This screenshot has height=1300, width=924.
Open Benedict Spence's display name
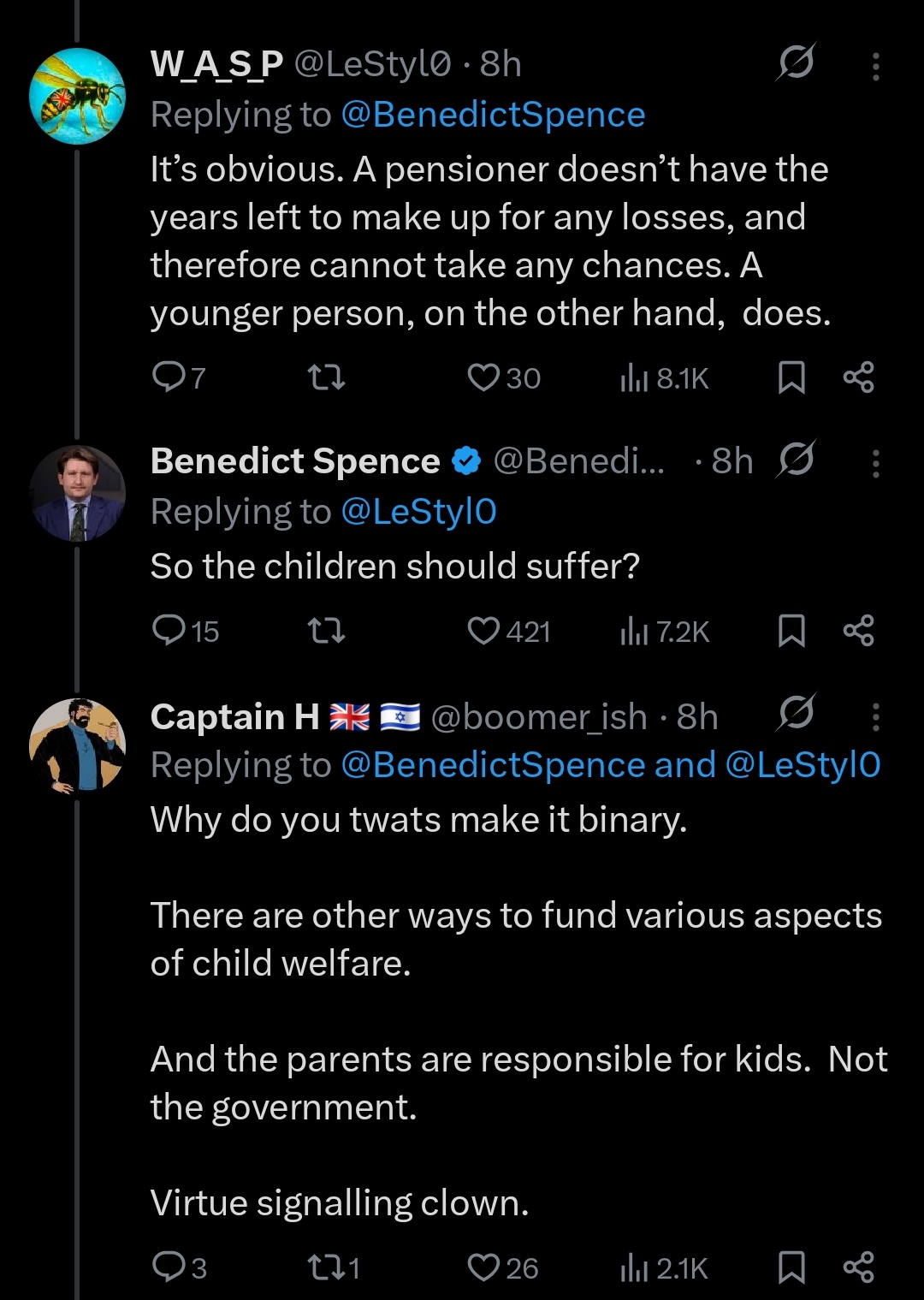pyautogui.click(x=295, y=461)
